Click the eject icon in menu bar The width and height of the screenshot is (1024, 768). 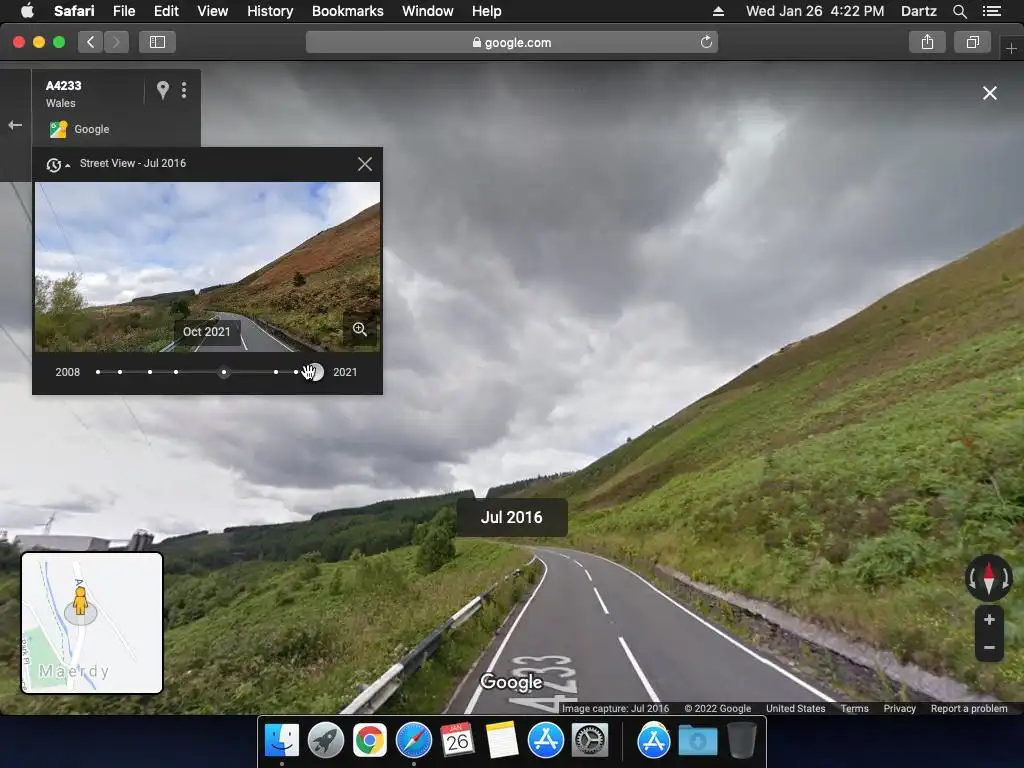(x=718, y=11)
